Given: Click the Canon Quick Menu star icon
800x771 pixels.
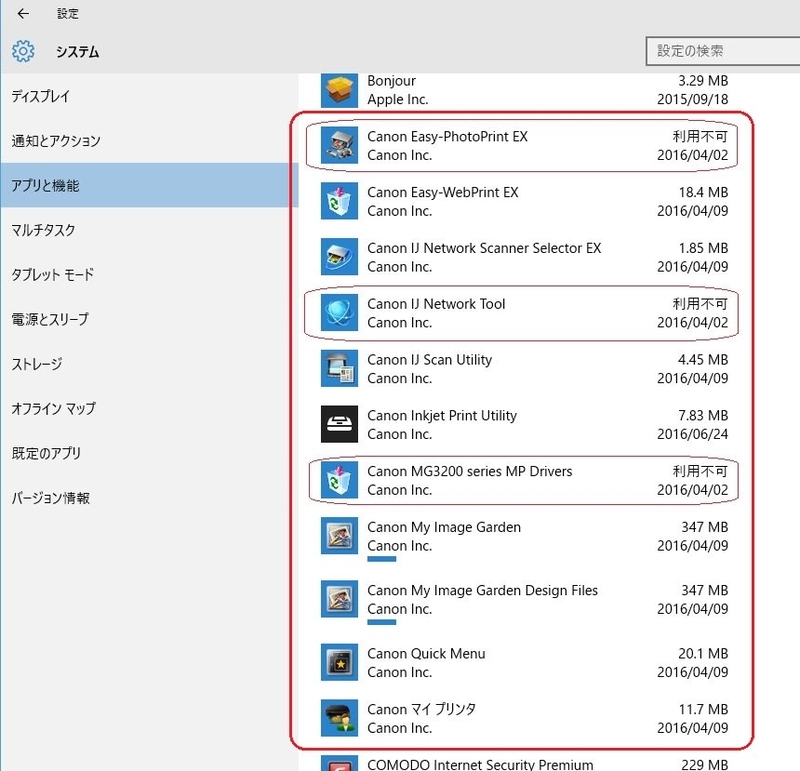Looking at the screenshot, I should (x=339, y=662).
